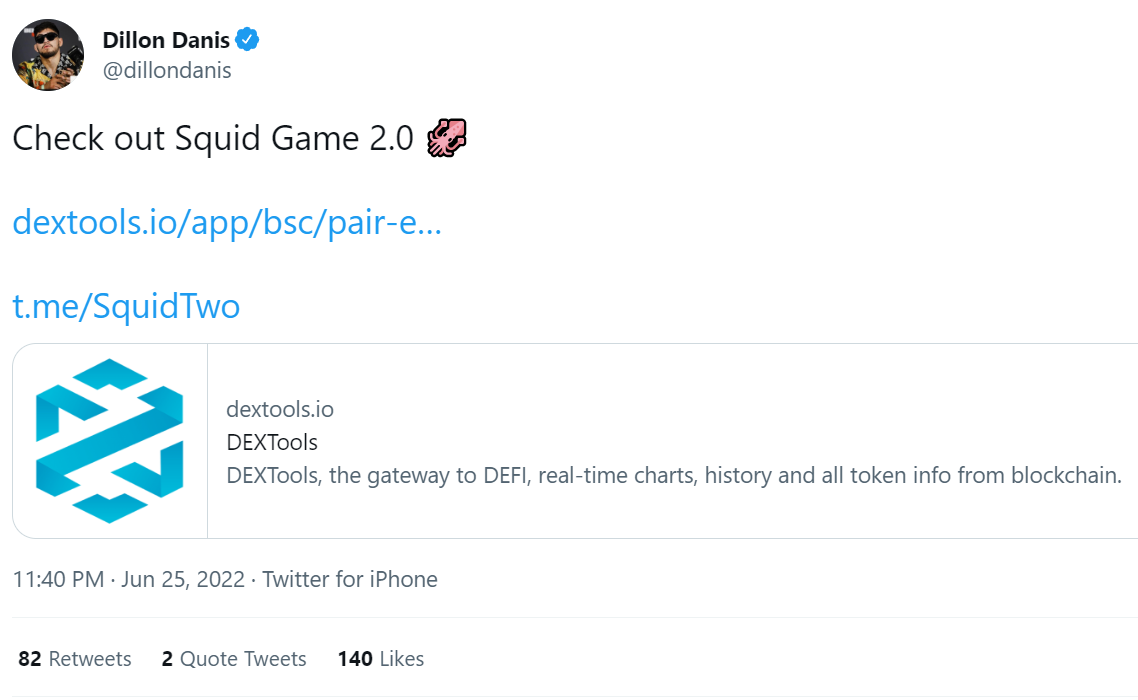Click the pink squid emoji
1138x700 pixels.
point(447,138)
